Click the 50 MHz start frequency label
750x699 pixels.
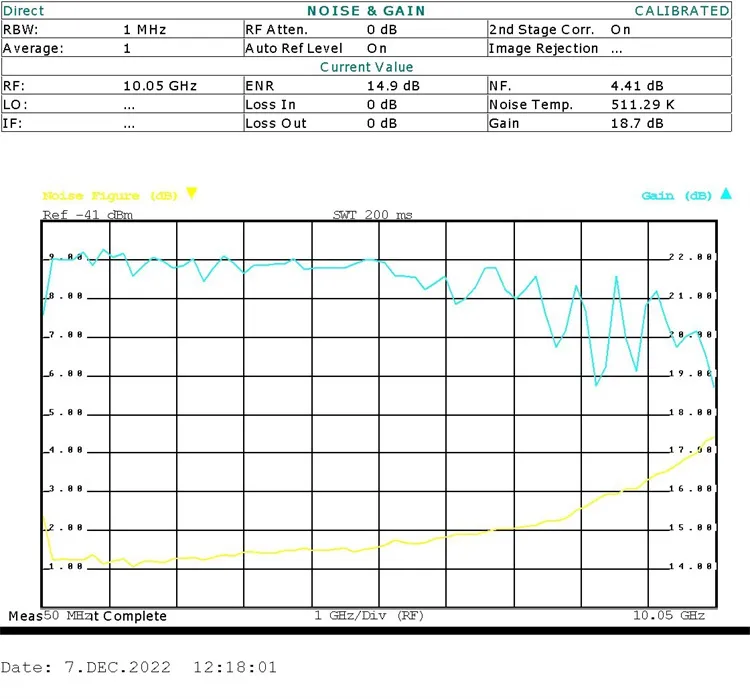[67, 615]
